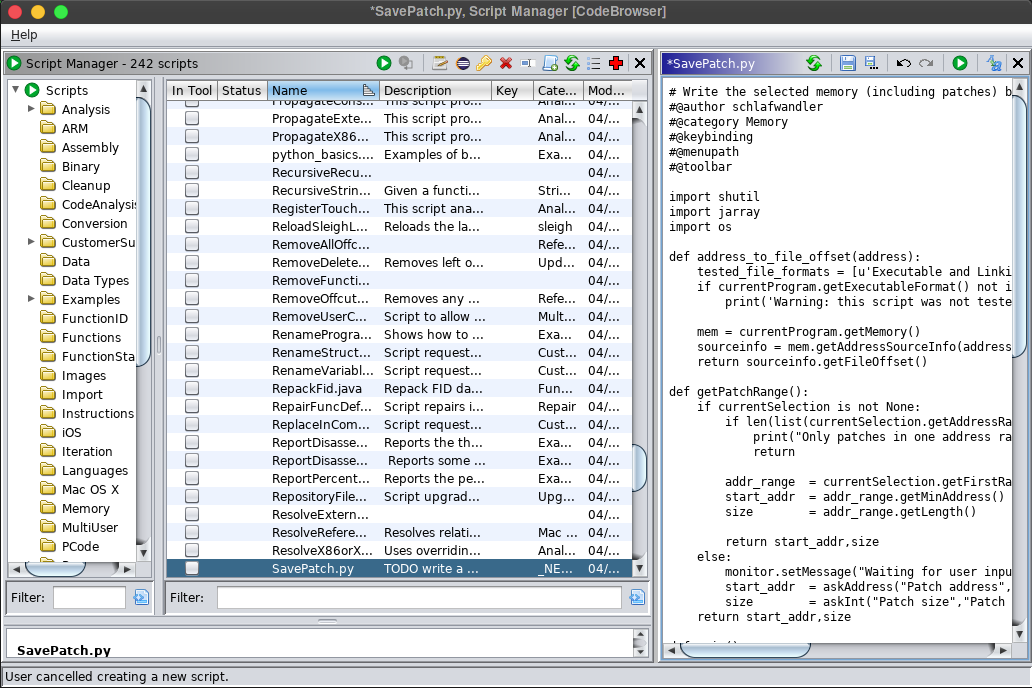Select the RepackFid.java script row
Image resolution: width=1032 pixels, height=688 pixels.
coord(399,388)
